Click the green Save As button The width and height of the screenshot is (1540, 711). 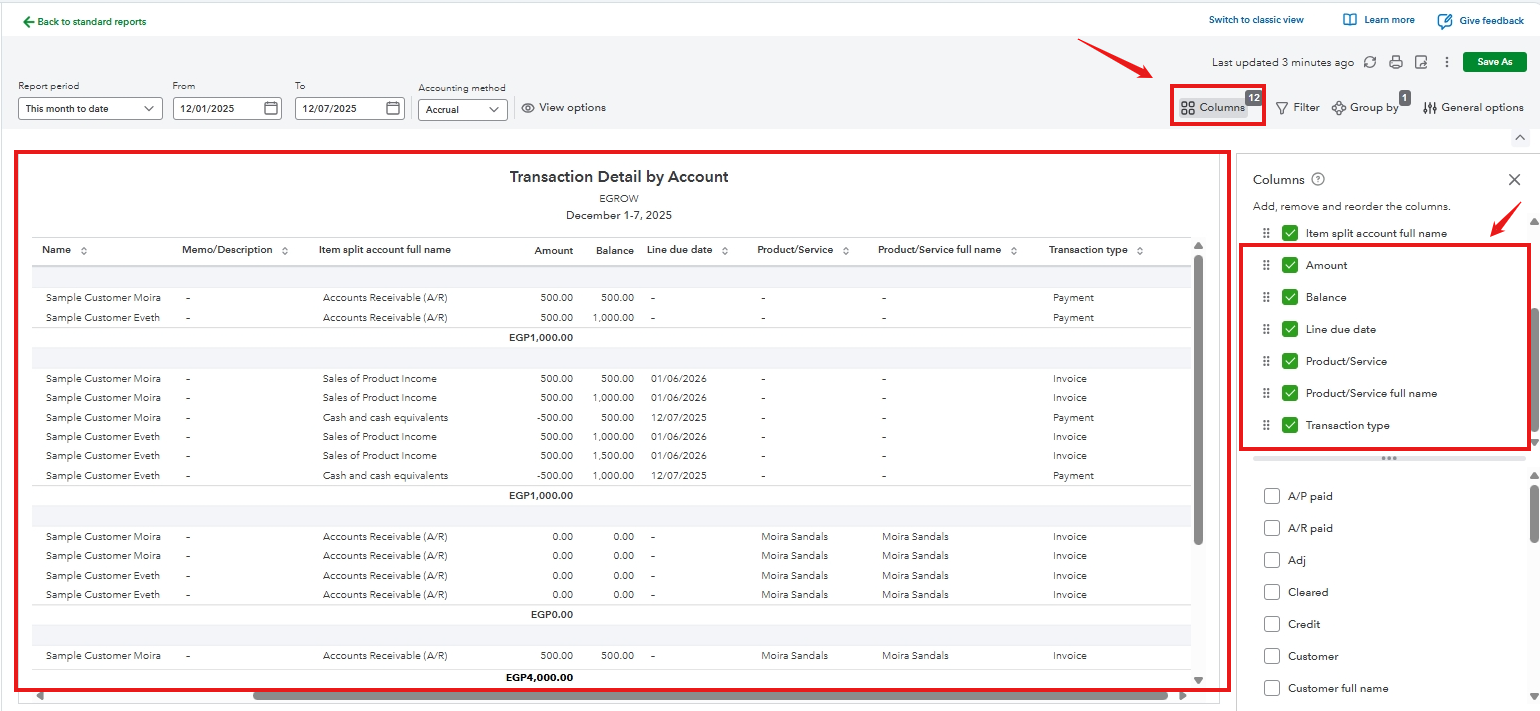(x=1494, y=62)
